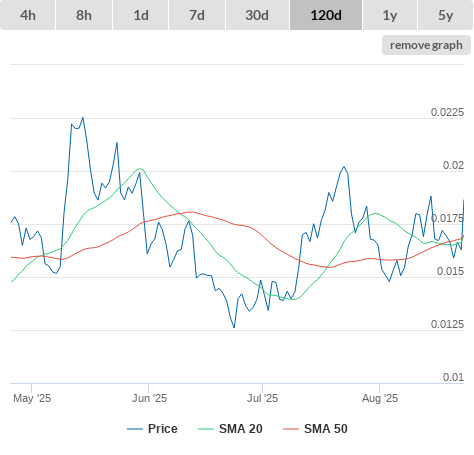This screenshot has height=455, width=474.
Task: Open the 5y time range
Action: pos(445,15)
